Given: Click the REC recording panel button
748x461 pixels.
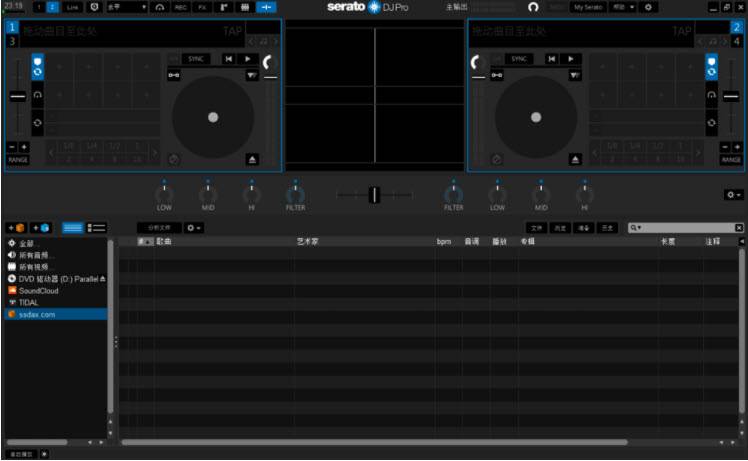Looking at the screenshot, I should [181, 7].
